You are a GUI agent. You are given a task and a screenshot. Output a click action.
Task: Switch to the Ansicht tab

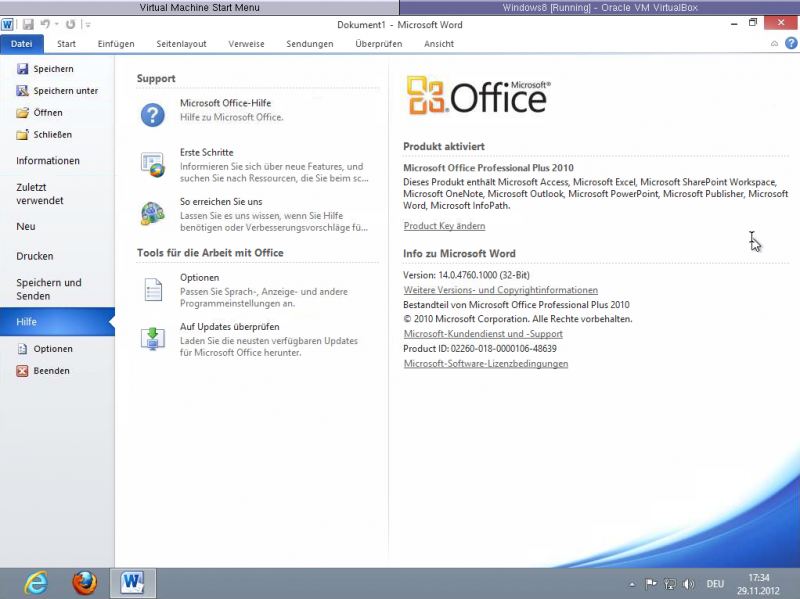(x=439, y=44)
